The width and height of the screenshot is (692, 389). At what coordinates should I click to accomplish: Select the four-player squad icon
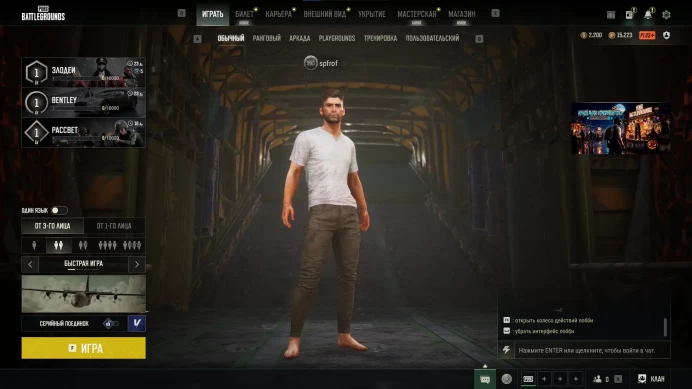click(107, 245)
